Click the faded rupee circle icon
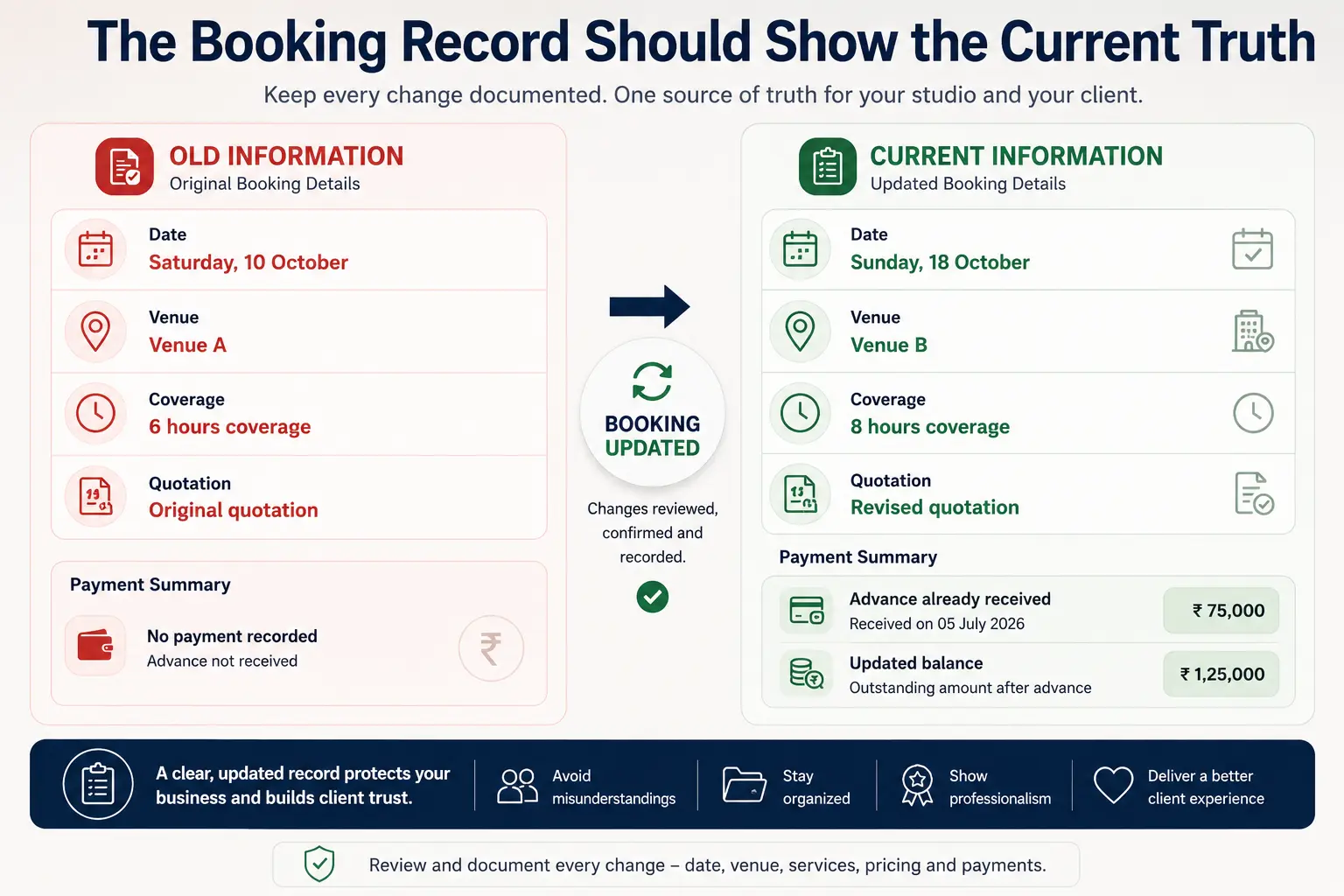 [491, 648]
